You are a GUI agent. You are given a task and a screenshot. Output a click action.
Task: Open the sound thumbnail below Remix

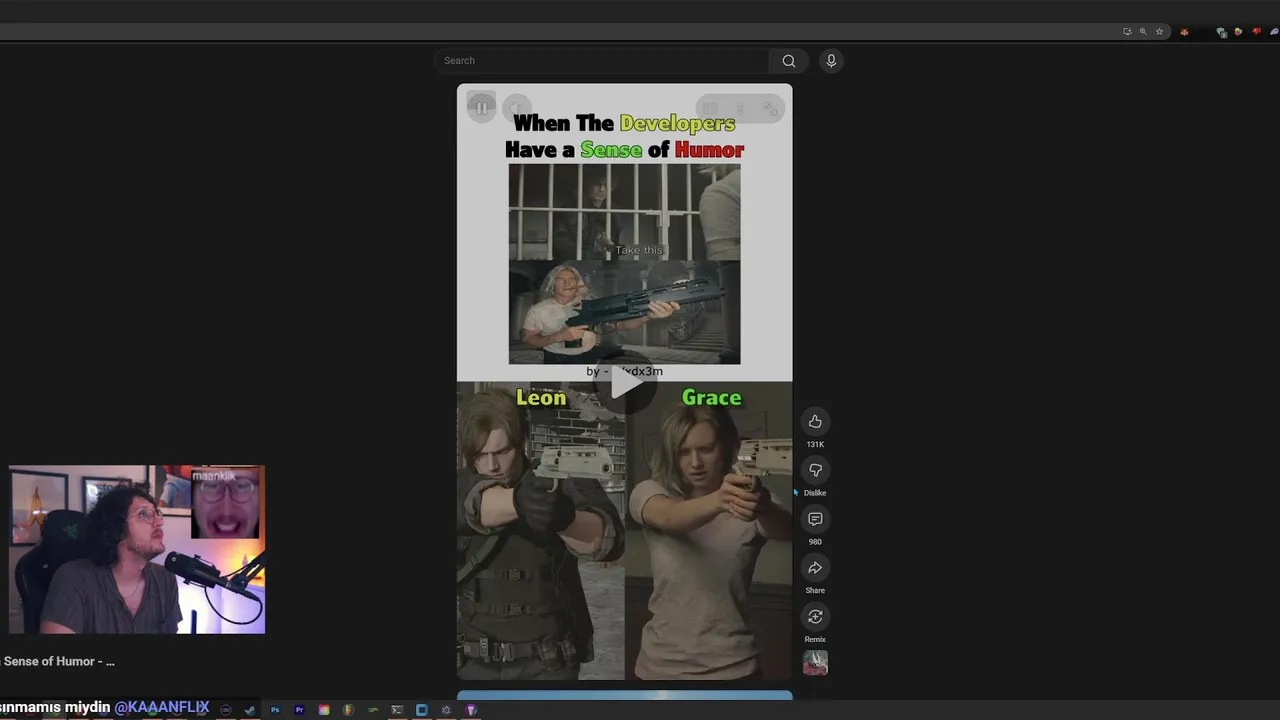click(x=815, y=663)
